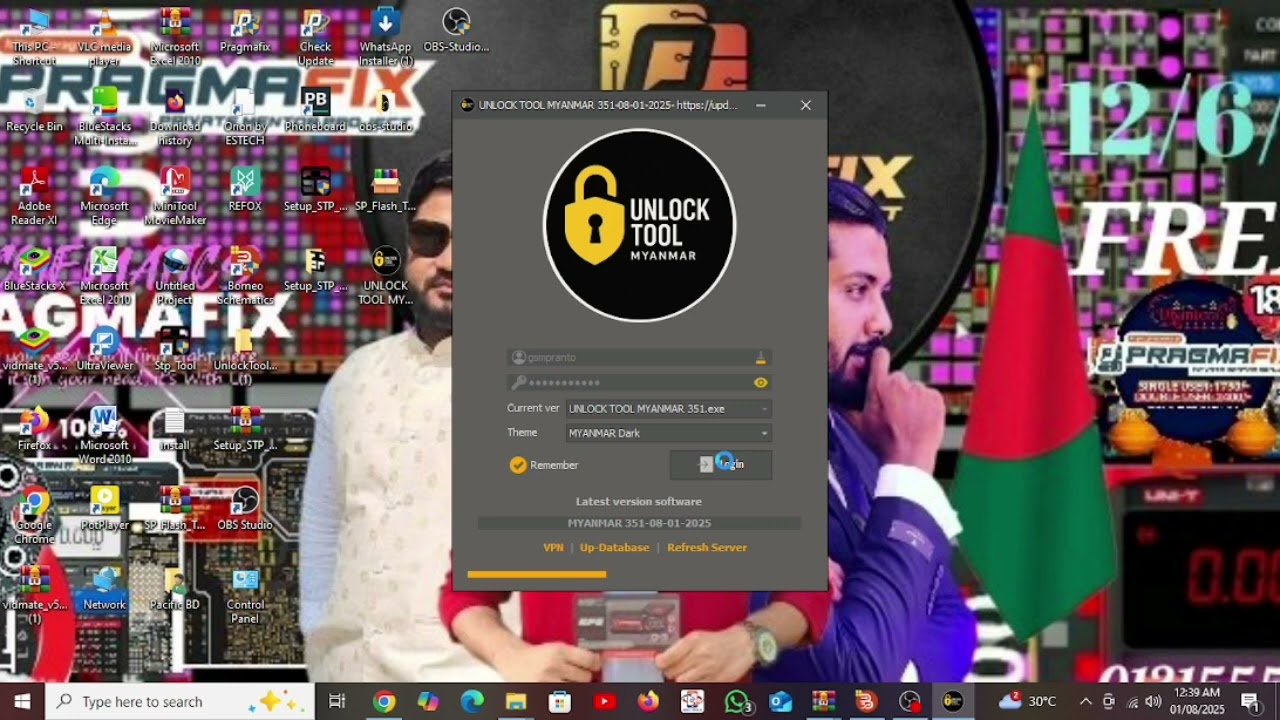Select the VLC media player desktop icon
Screen dimensions: 1280x720
pos(104,37)
